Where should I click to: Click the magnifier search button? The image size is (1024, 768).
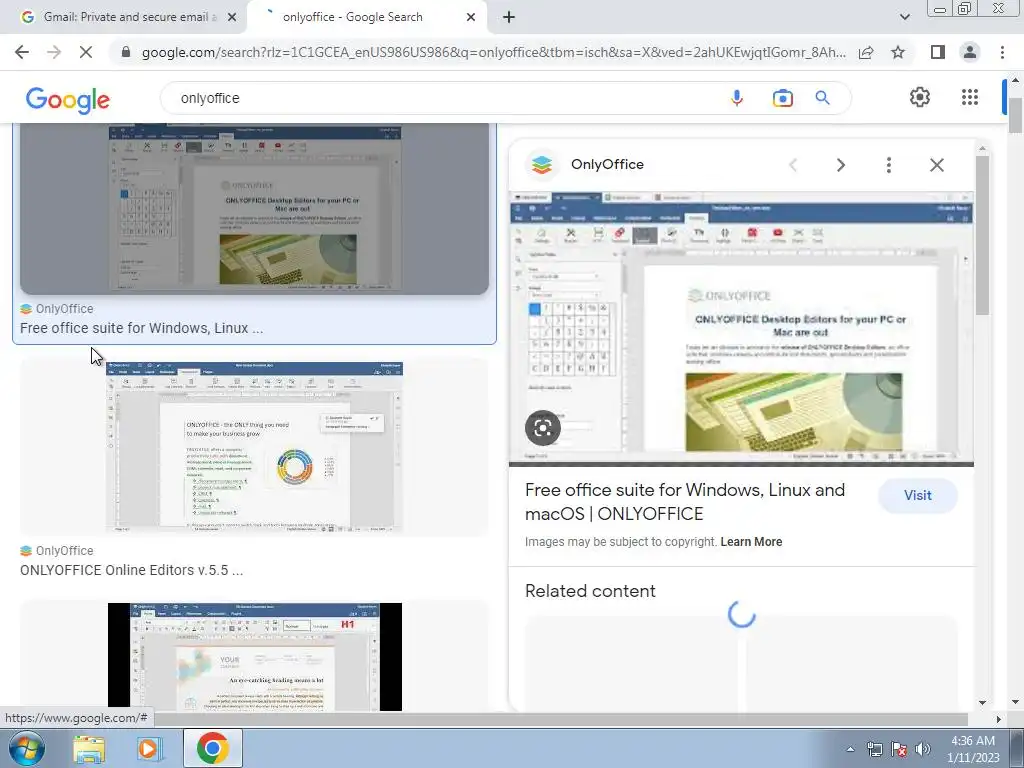[822, 98]
